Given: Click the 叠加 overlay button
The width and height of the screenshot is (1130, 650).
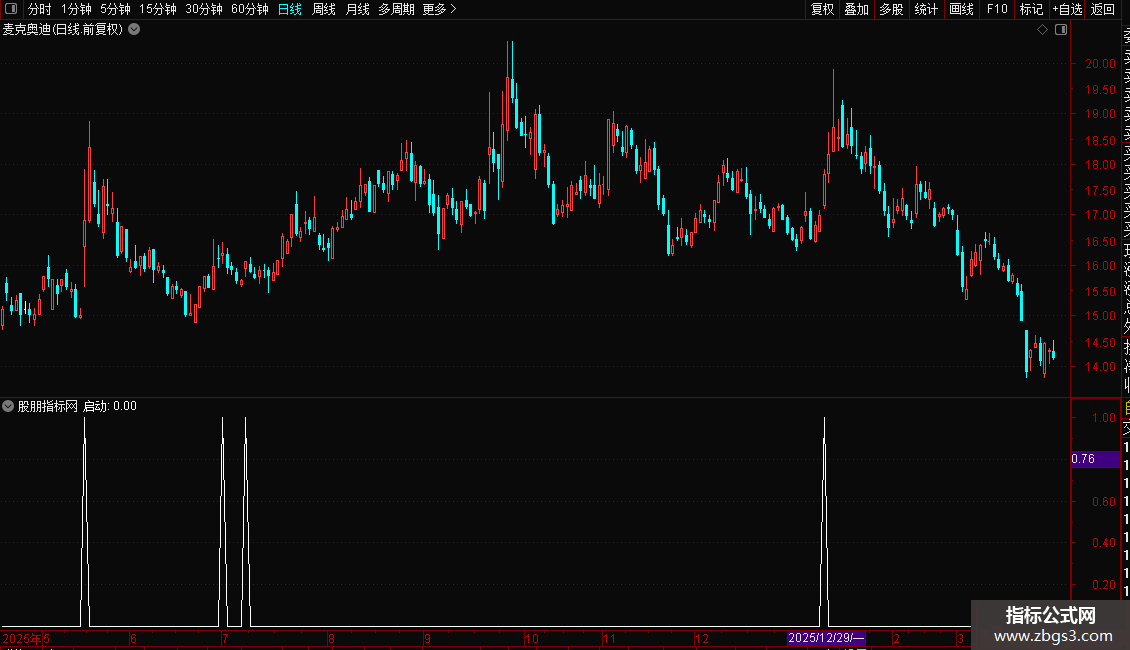Looking at the screenshot, I should pos(857,9).
